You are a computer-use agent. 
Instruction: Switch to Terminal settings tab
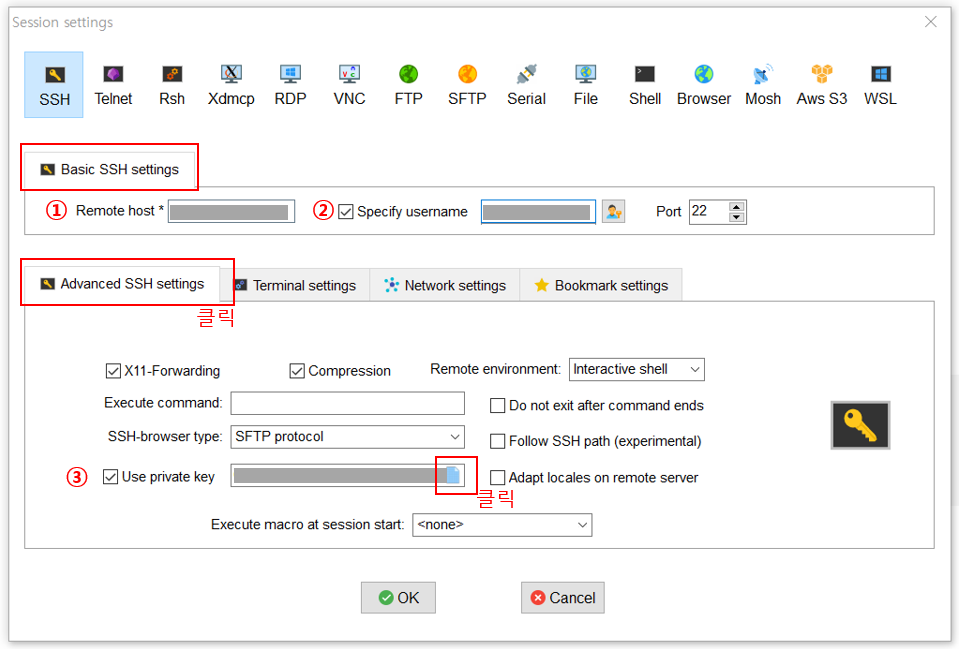click(x=296, y=285)
